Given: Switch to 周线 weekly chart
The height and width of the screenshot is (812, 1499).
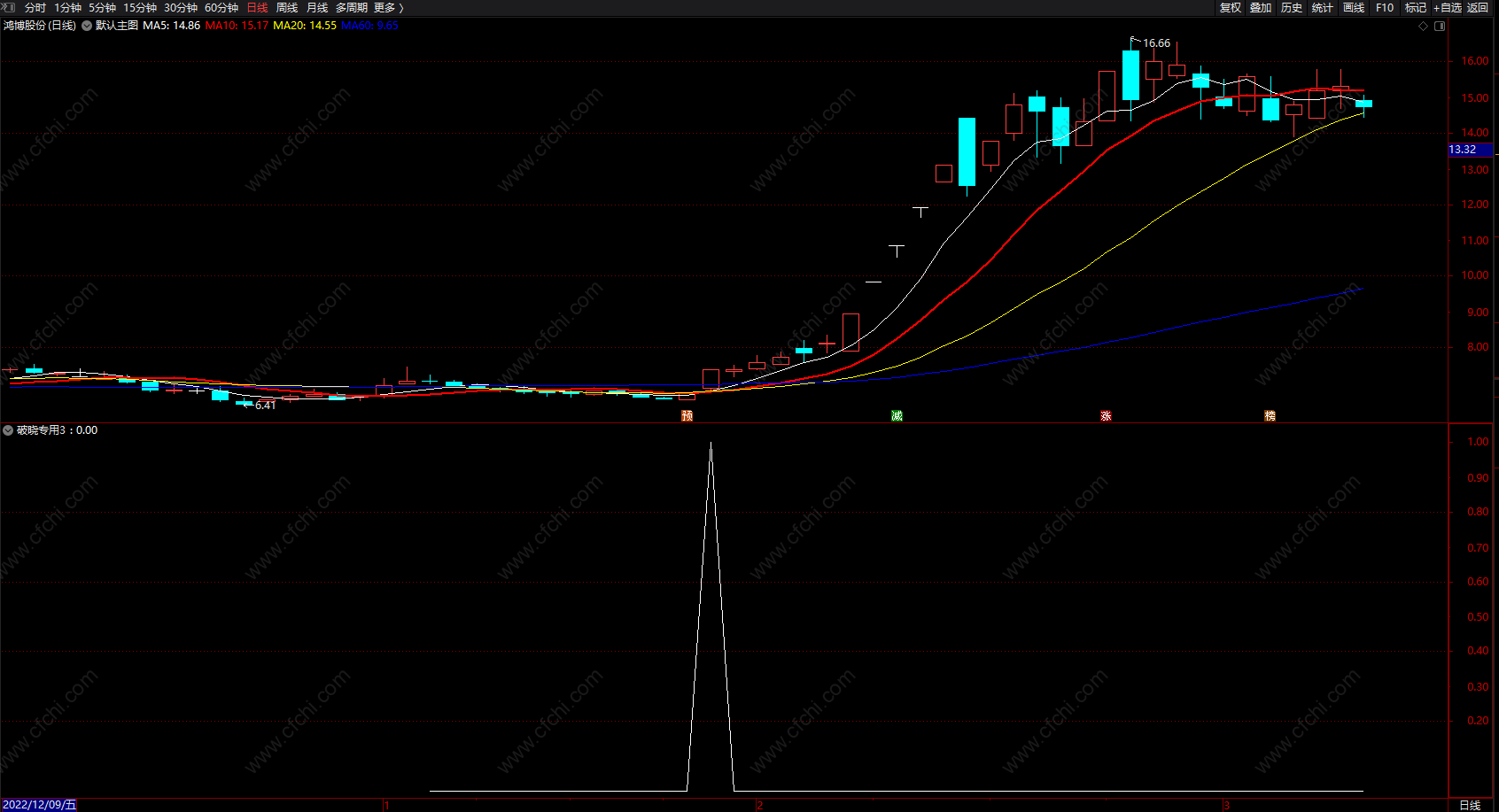Looking at the screenshot, I should 287,7.
